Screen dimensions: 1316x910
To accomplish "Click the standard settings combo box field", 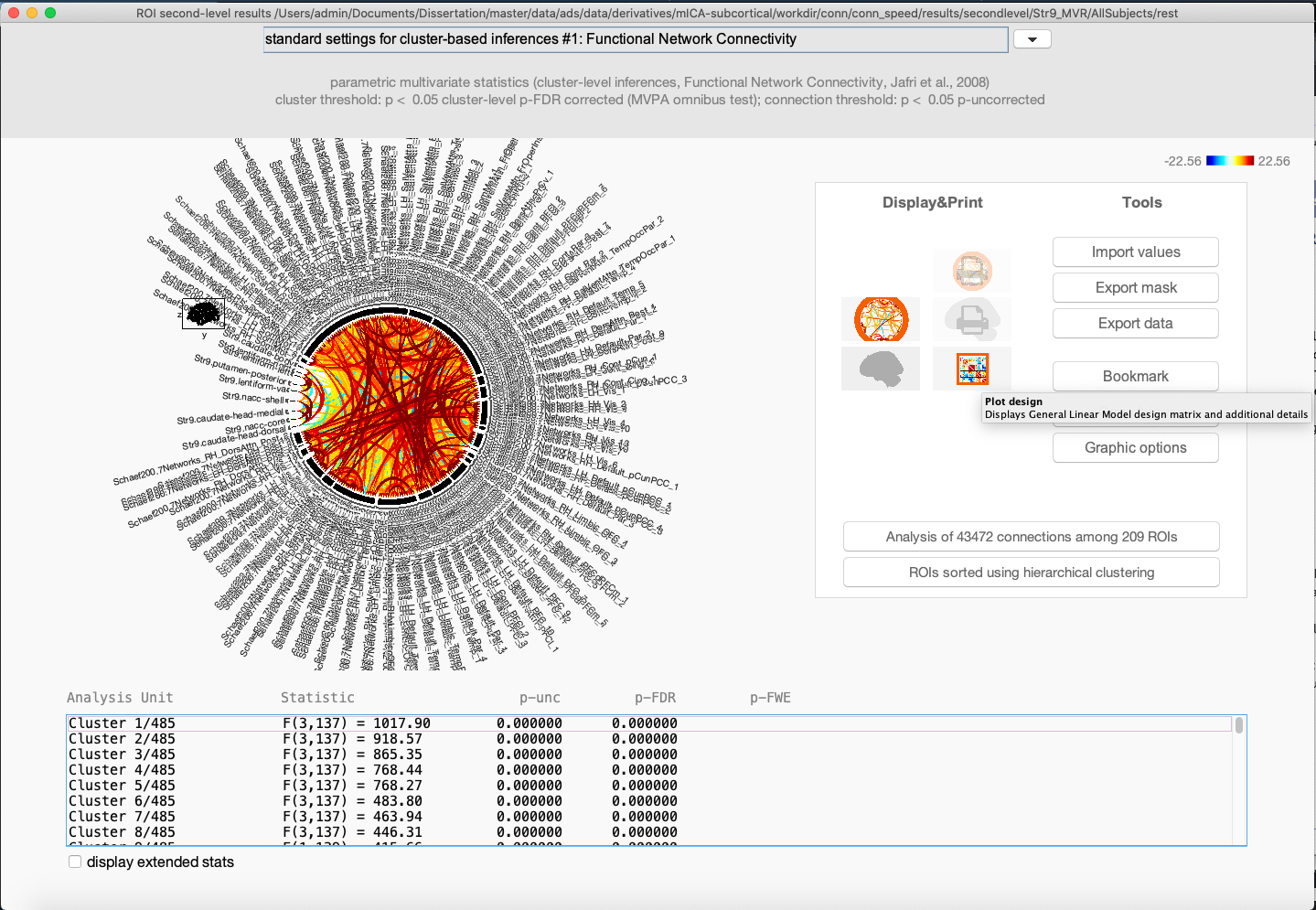I will (636, 39).
